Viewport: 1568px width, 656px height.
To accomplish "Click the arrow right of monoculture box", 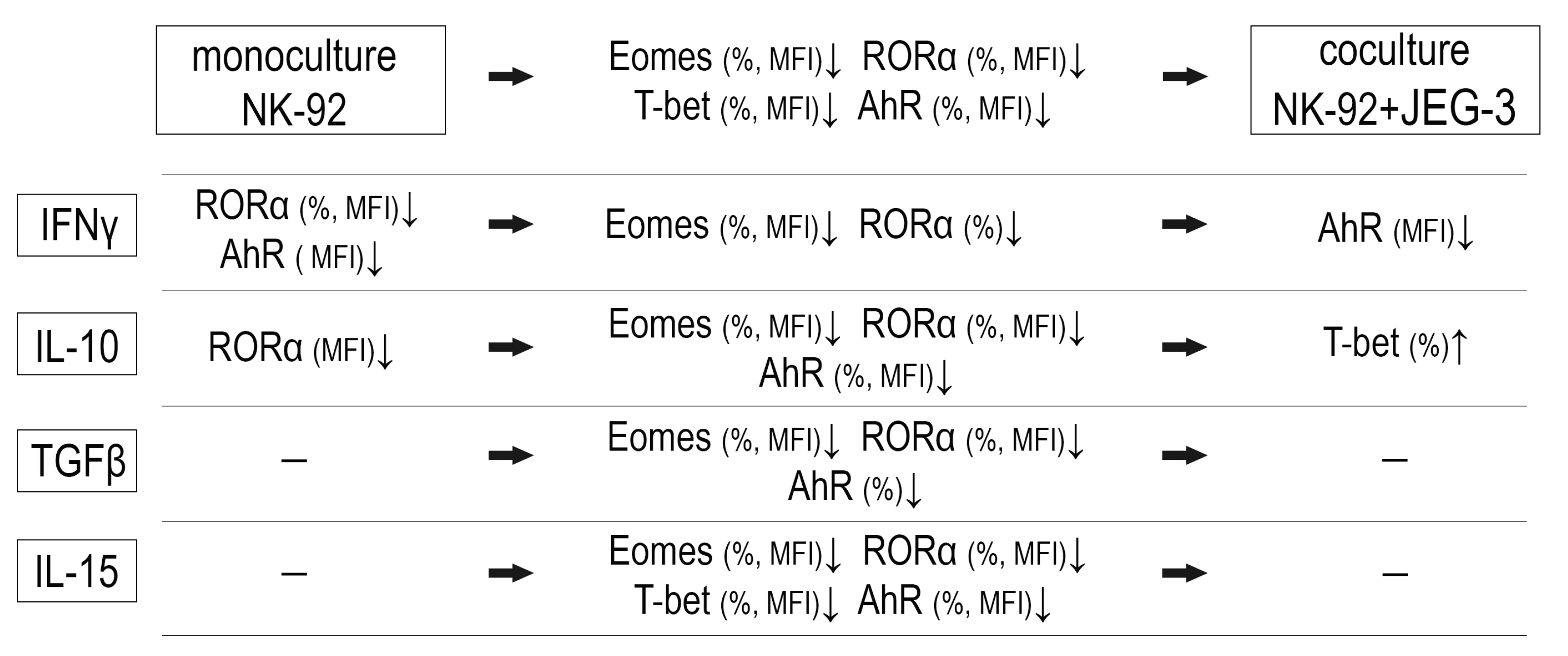I will pyautogui.click(x=510, y=77).
